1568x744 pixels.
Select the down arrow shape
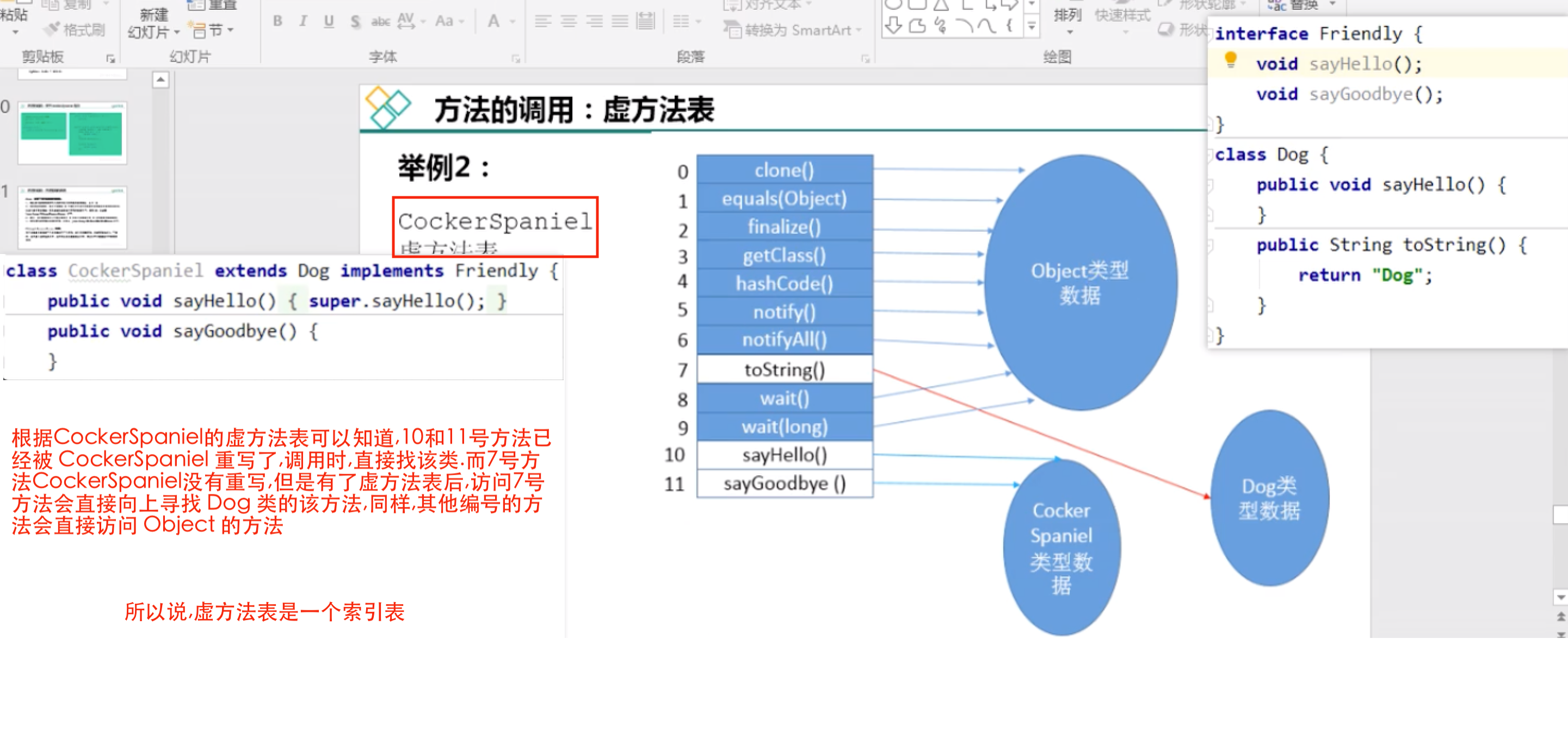(893, 26)
